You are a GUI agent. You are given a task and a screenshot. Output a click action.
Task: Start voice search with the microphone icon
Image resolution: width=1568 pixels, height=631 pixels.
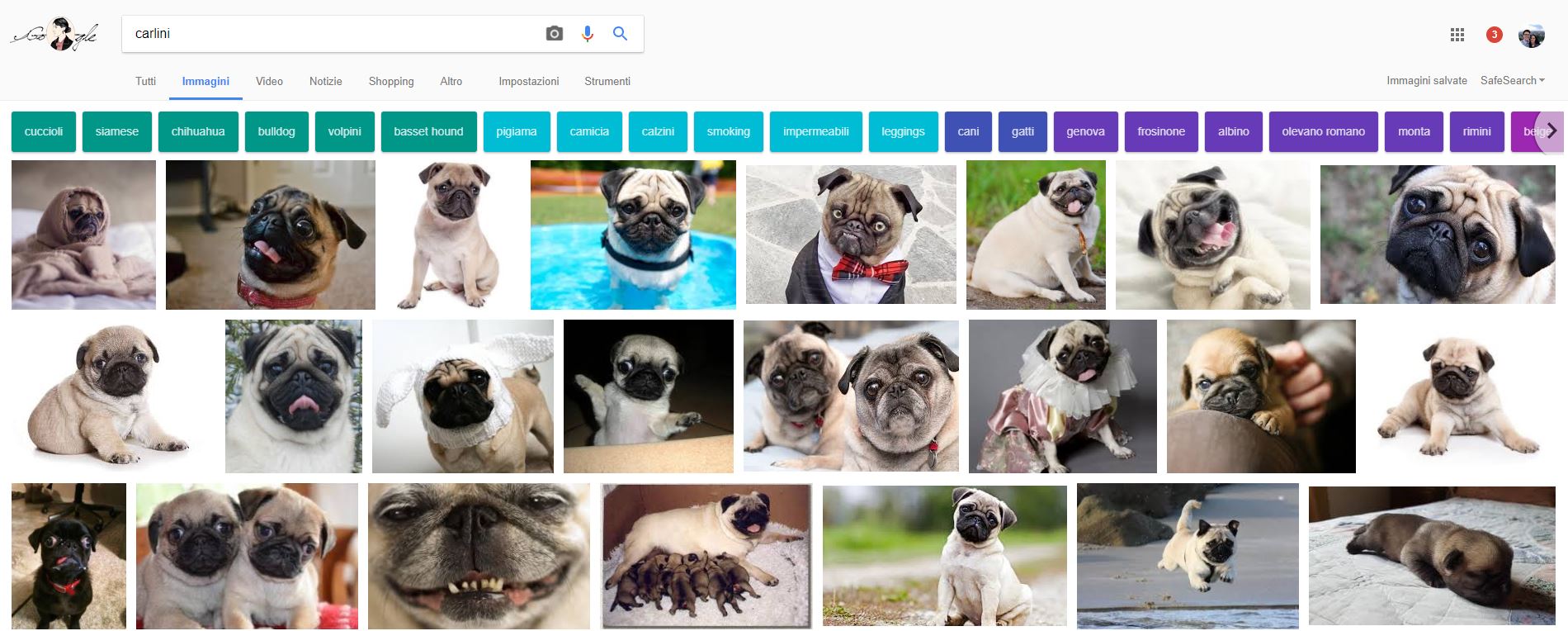coord(588,34)
